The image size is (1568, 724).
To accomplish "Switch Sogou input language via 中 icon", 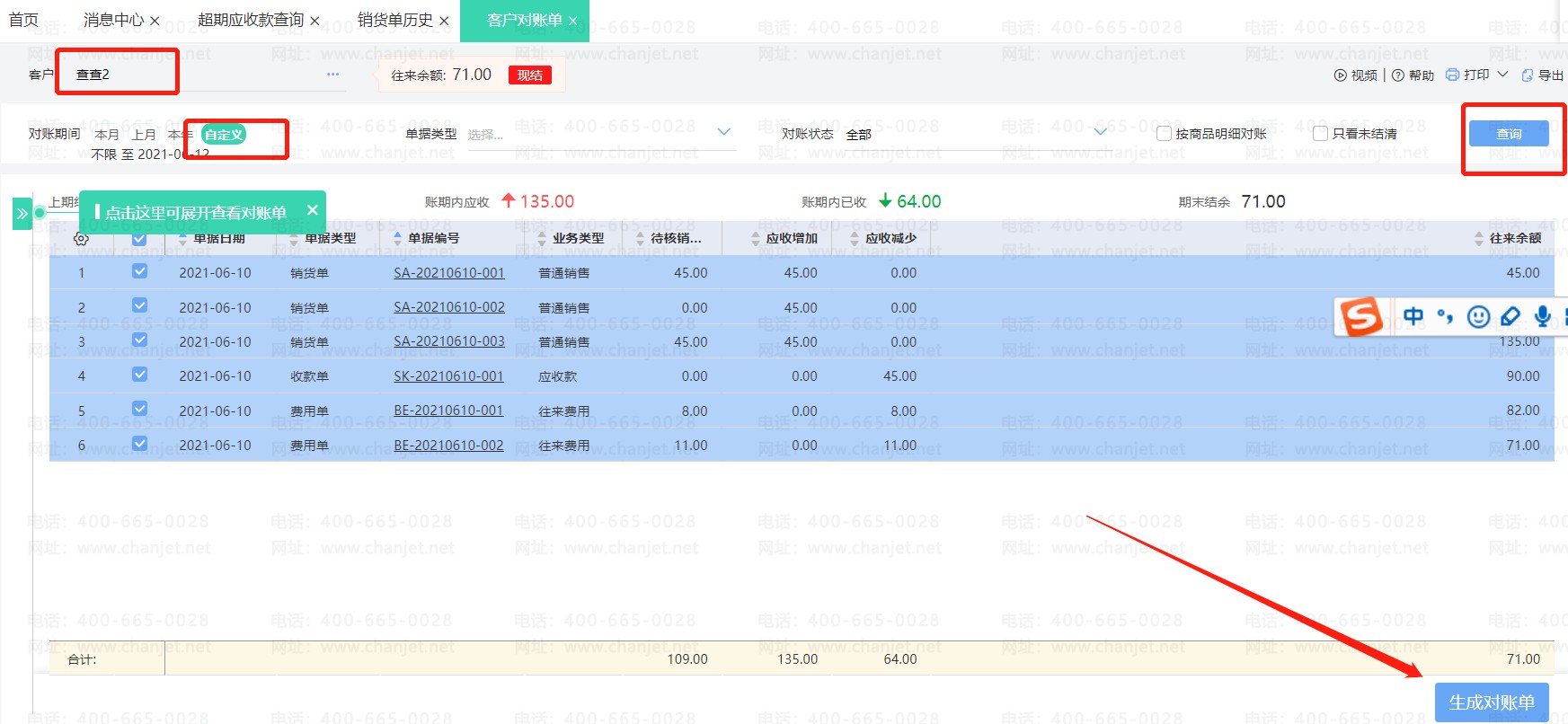I will [1413, 316].
